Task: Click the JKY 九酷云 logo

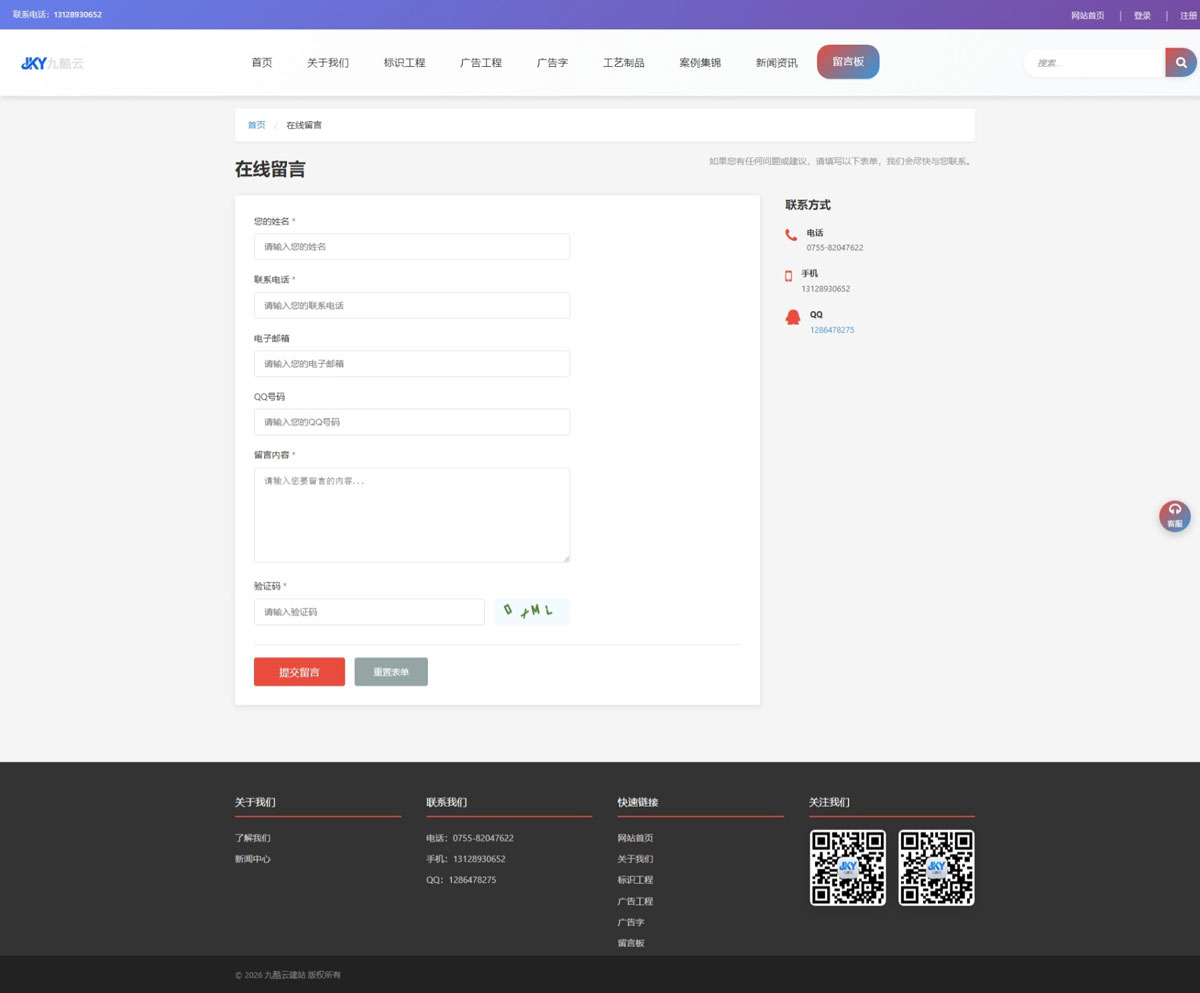Action: (x=54, y=62)
